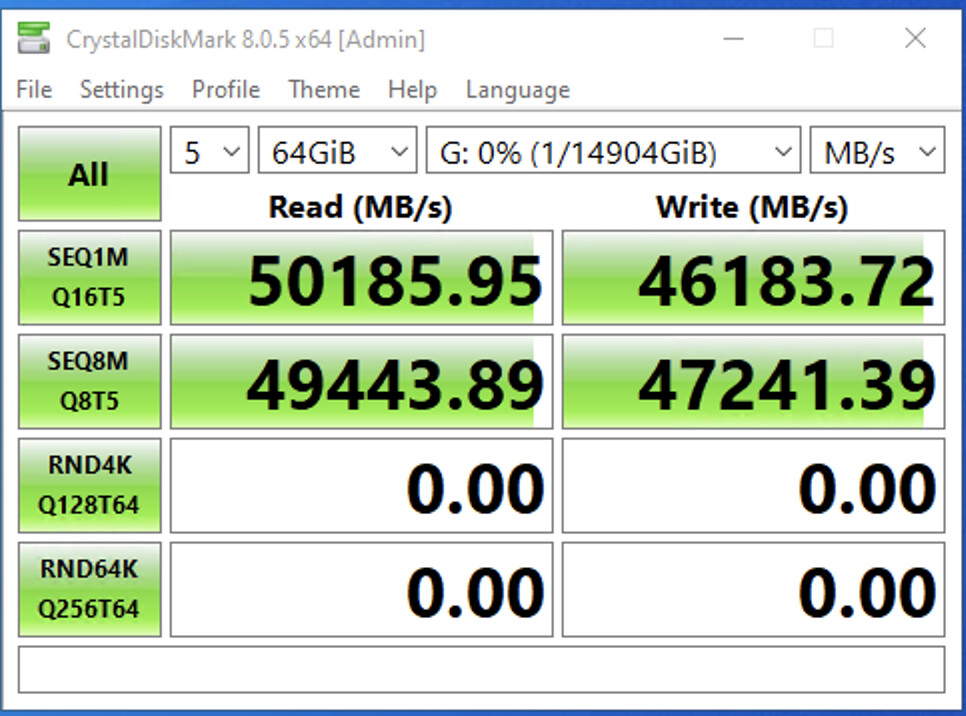This screenshot has width=966, height=716.
Task: Run the RND64K Q256T64 benchmark
Action: 89,589
